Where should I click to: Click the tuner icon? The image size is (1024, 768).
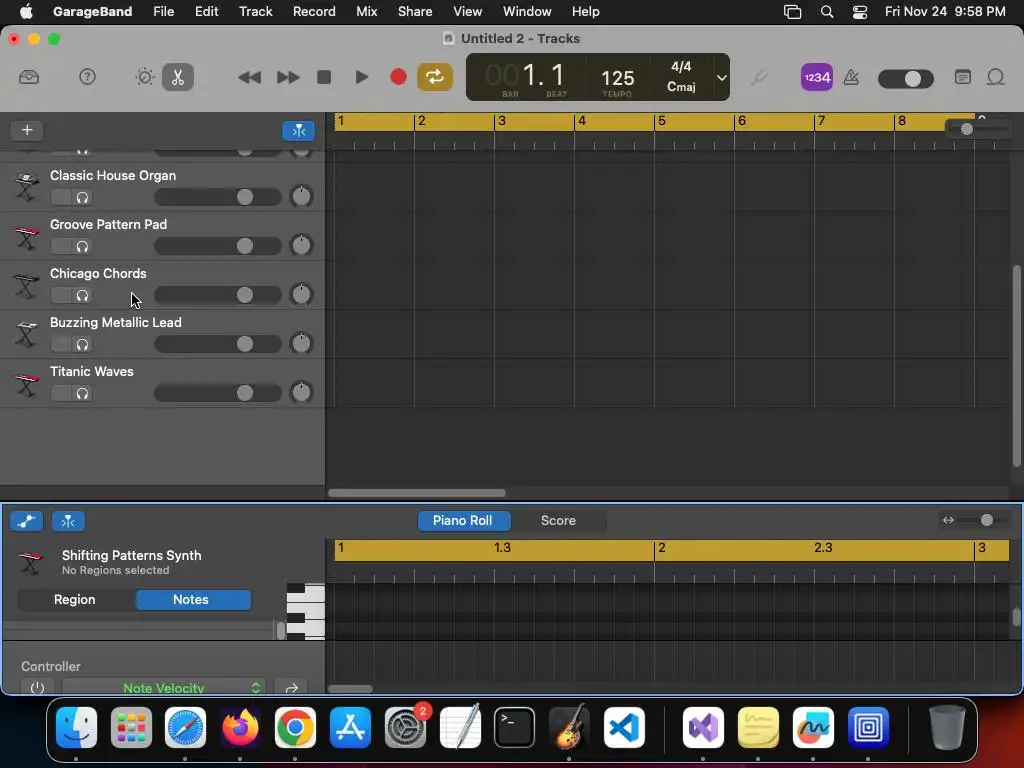[758, 78]
